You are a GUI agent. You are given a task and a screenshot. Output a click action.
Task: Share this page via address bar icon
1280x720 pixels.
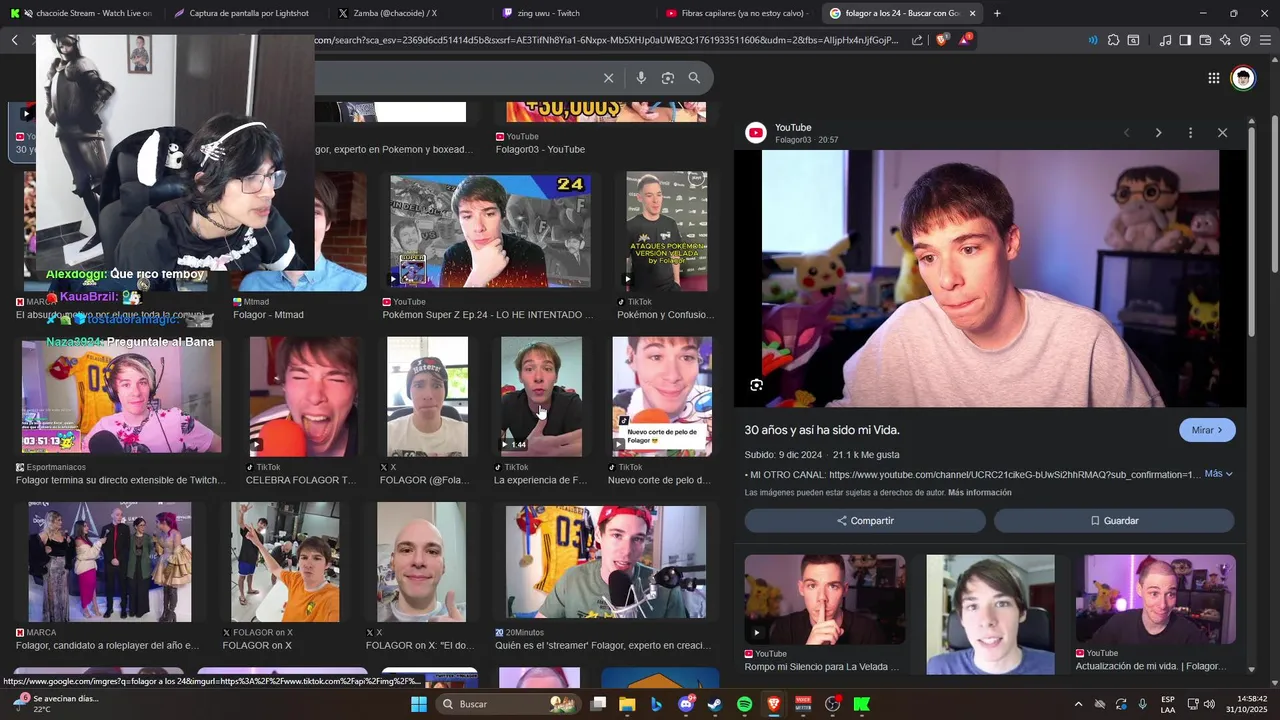click(917, 40)
